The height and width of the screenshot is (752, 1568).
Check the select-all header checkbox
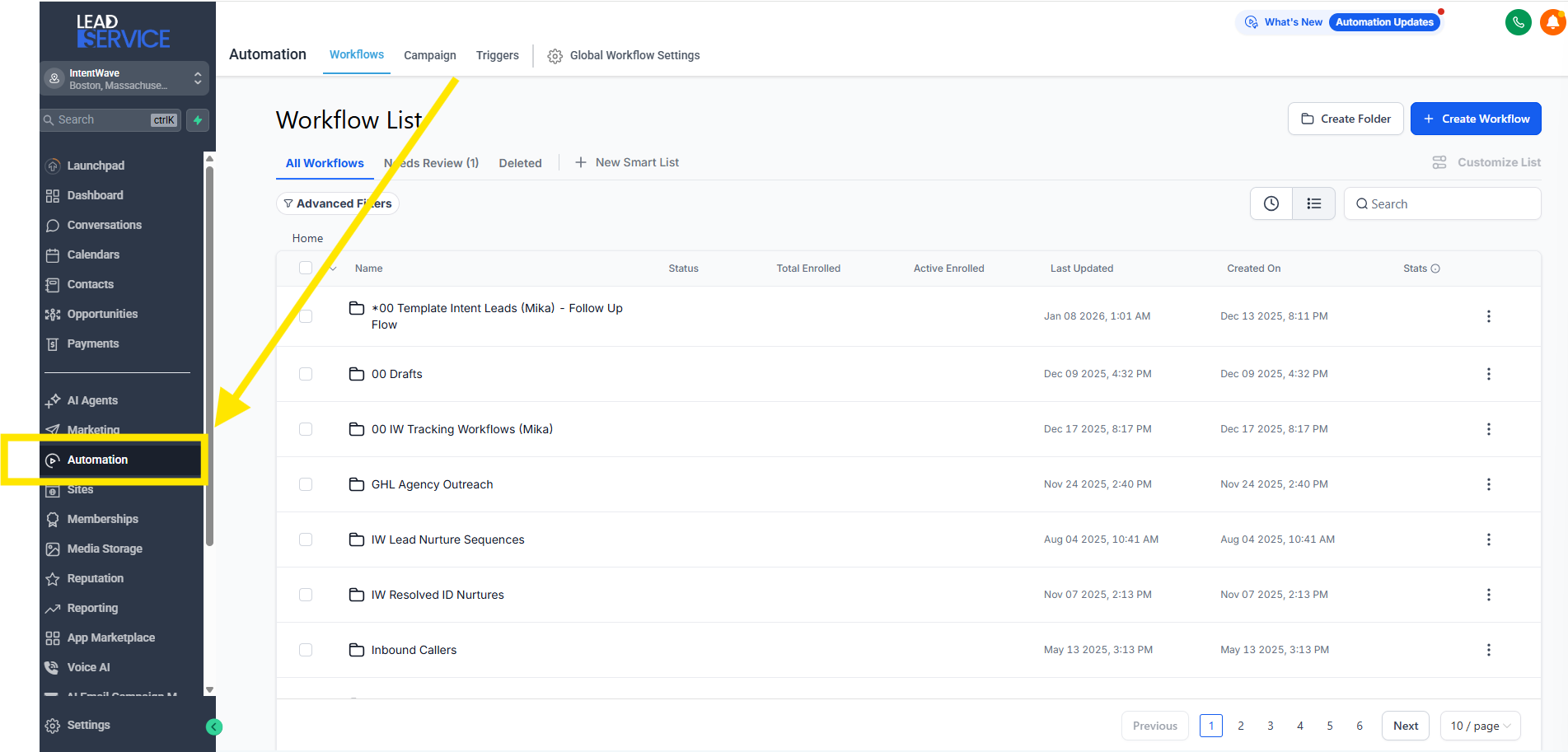[x=306, y=268]
